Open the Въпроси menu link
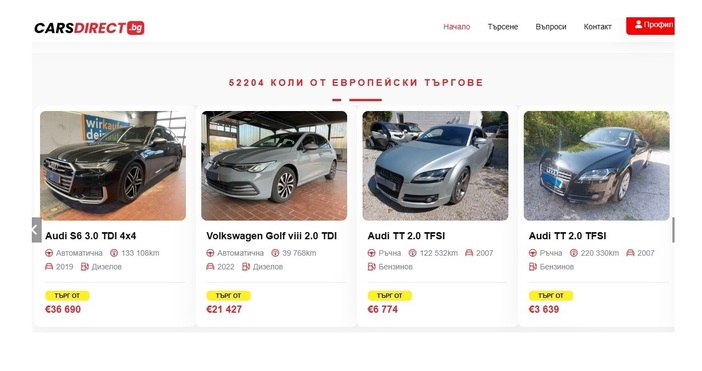This screenshot has height=371, width=702. pyautogui.click(x=551, y=27)
